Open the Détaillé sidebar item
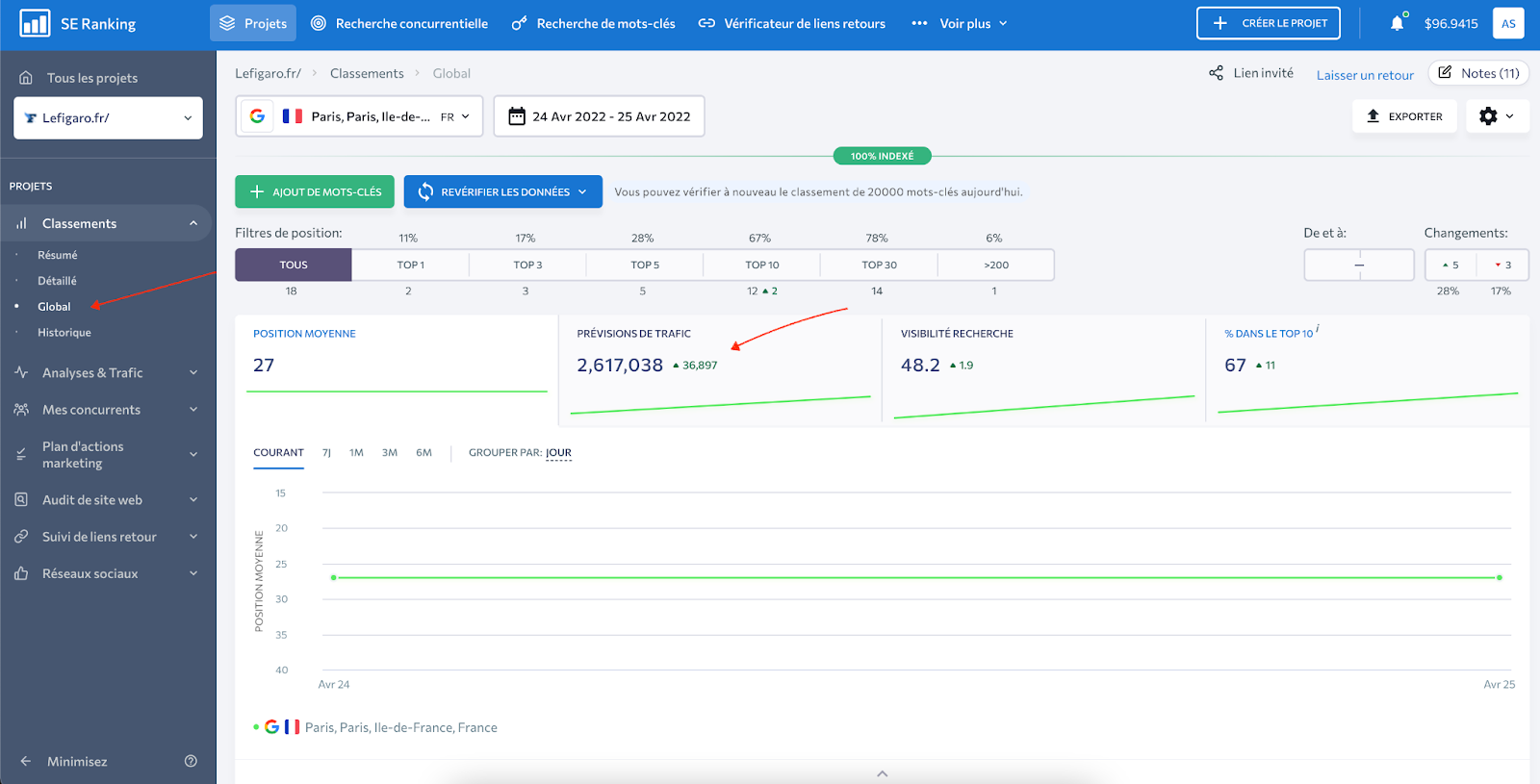This screenshot has height=784, width=1540. coord(57,281)
